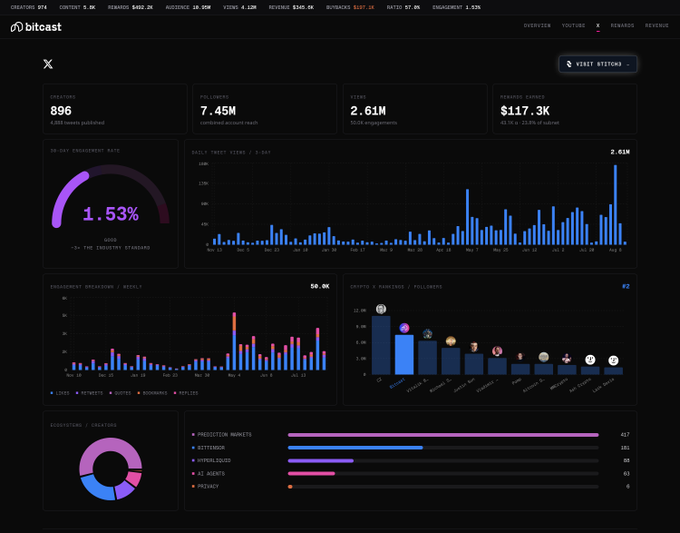Click the 2.61M daily views total

click(620, 152)
